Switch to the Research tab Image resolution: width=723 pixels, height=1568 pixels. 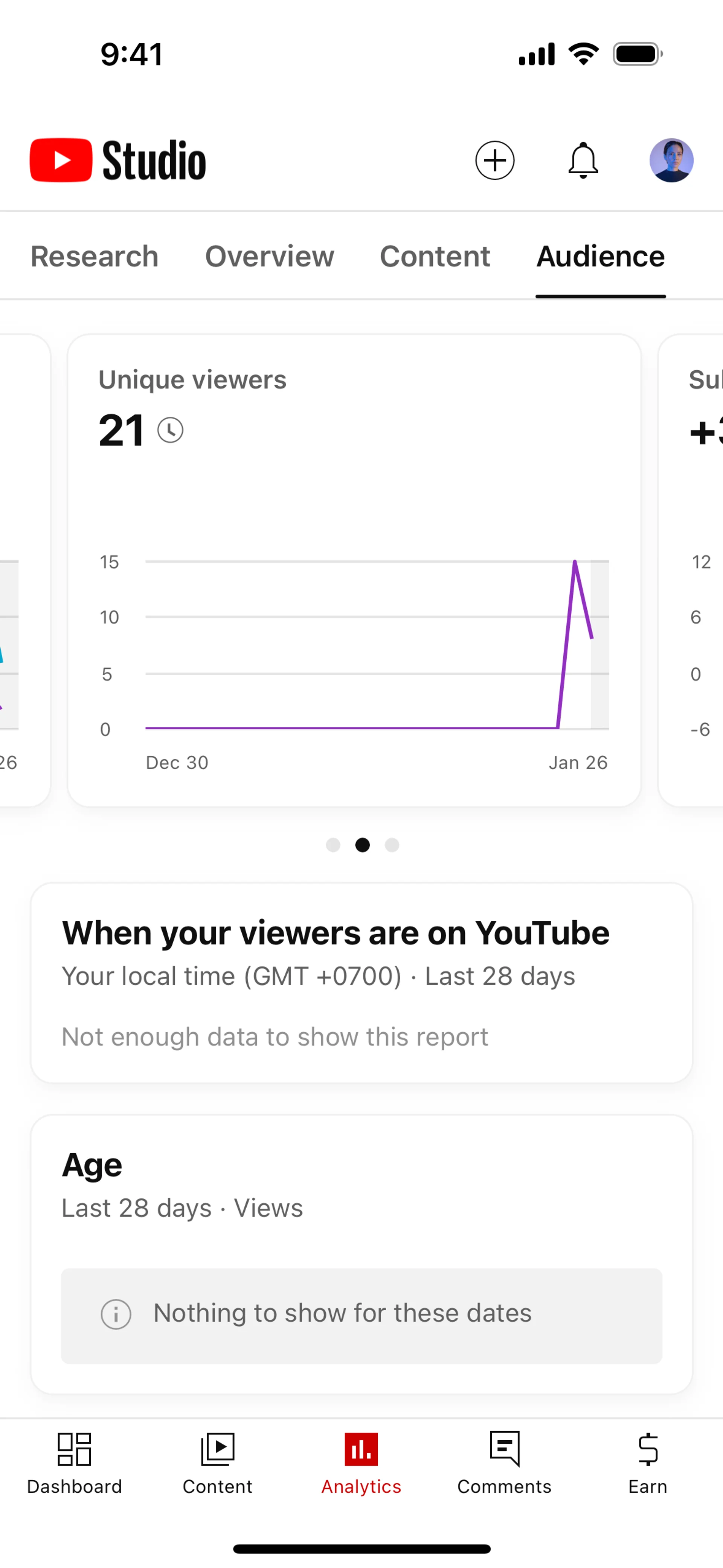(95, 256)
